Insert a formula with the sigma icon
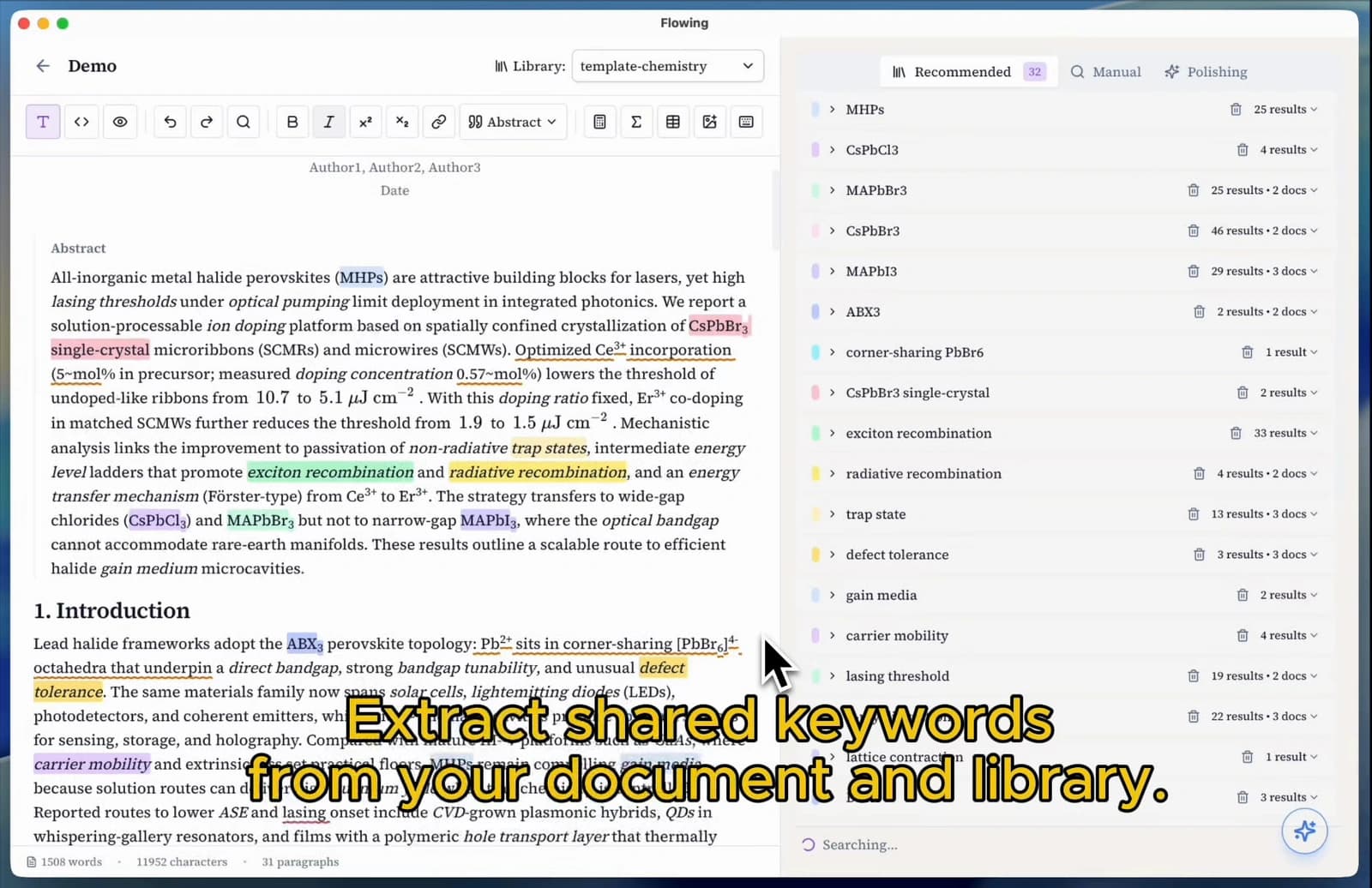This screenshot has width=1372, height=888. tap(636, 122)
